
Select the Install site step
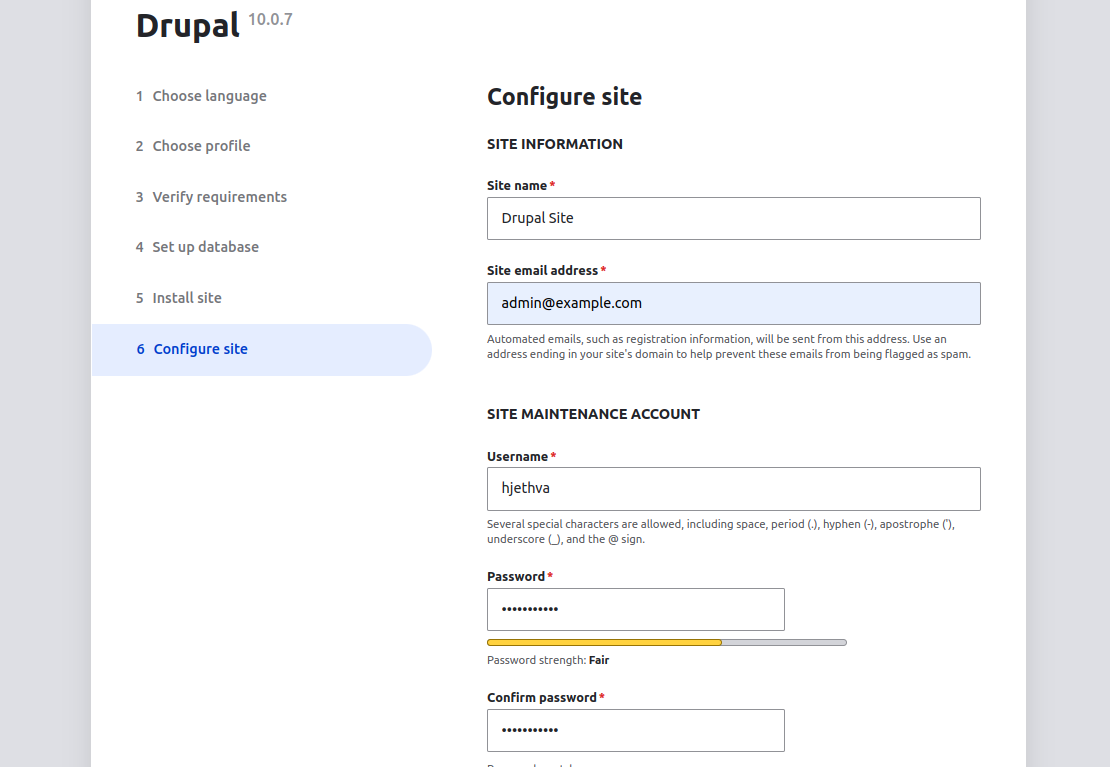[187, 298]
